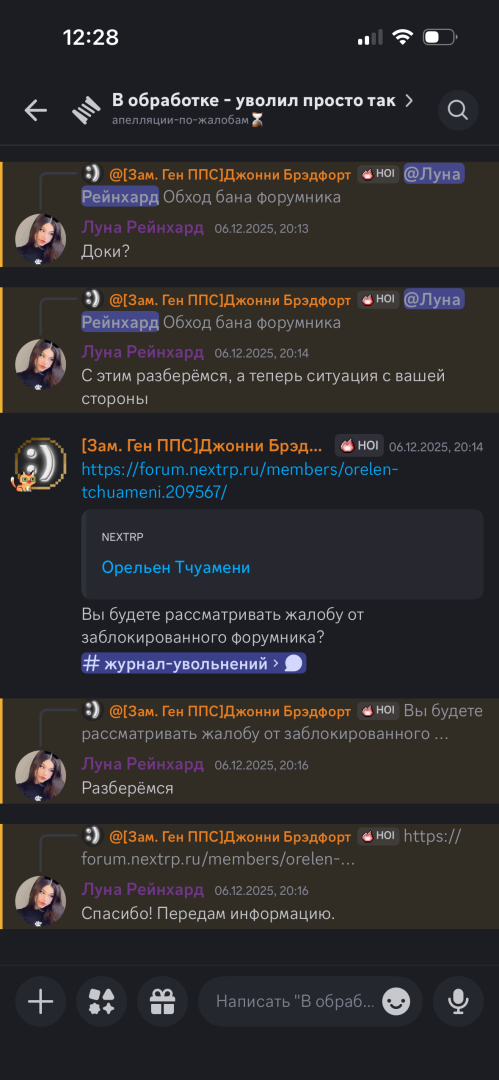Open the apps launcher icon

101,1001
